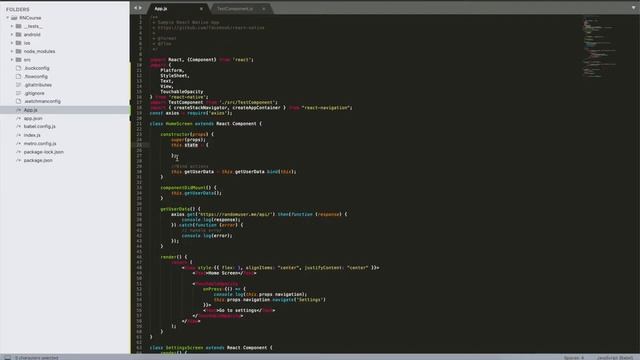This screenshot has width=640, height=360.
Task: Click the package.json code file icon
Action: click(18, 160)
